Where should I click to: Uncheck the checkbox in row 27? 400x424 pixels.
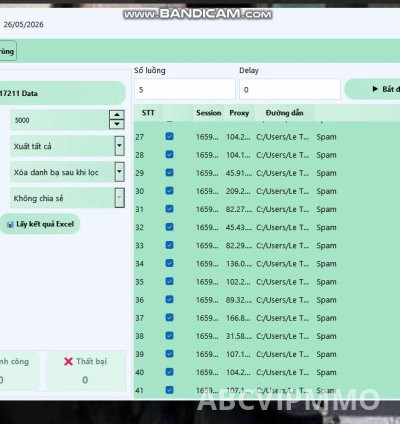click(169, 136)
